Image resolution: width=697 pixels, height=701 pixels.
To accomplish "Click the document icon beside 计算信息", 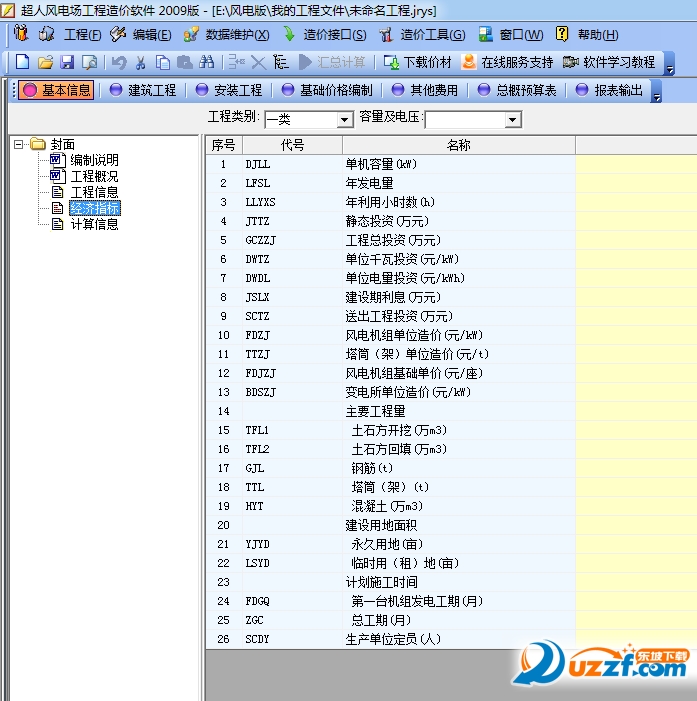I will pyautogui.click(x=57, y=224).
